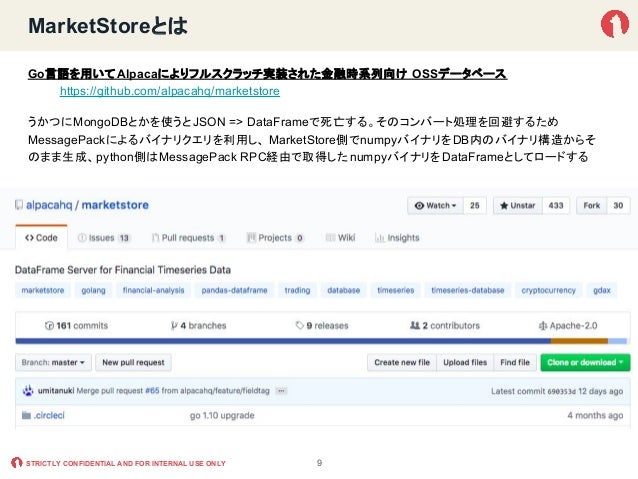Click the license scale icon
The height and width of the screenshot is (479, 638).
(x=543, y=326)
